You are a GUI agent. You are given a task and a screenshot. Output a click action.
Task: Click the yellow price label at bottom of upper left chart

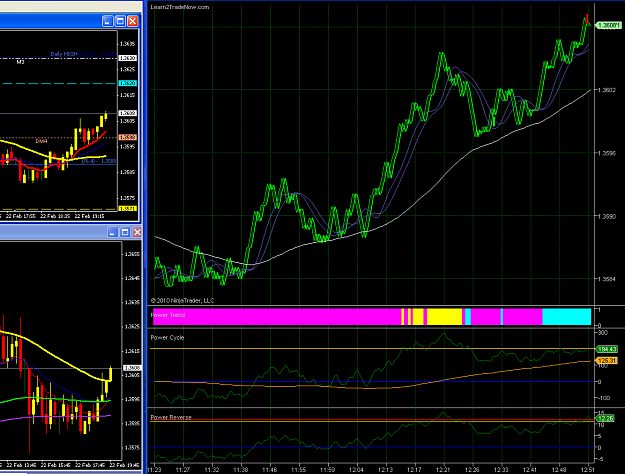coord(128,208)
